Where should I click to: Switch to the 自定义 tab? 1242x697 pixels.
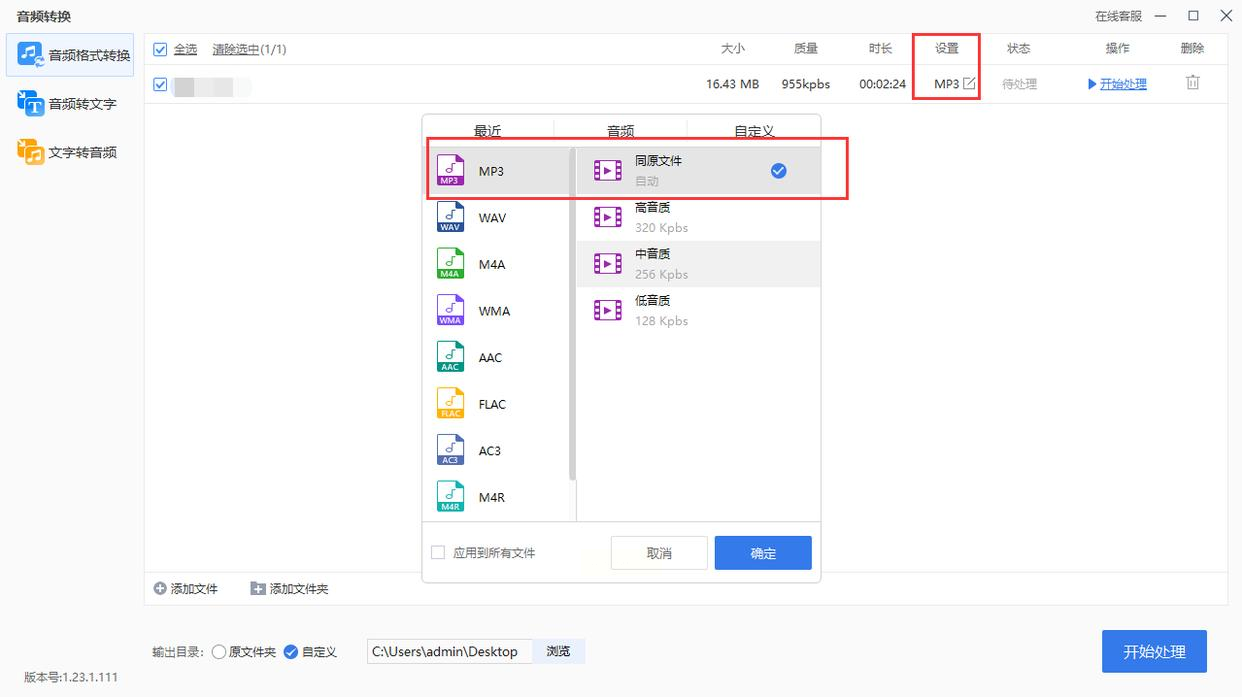click(x=754, y=131)
